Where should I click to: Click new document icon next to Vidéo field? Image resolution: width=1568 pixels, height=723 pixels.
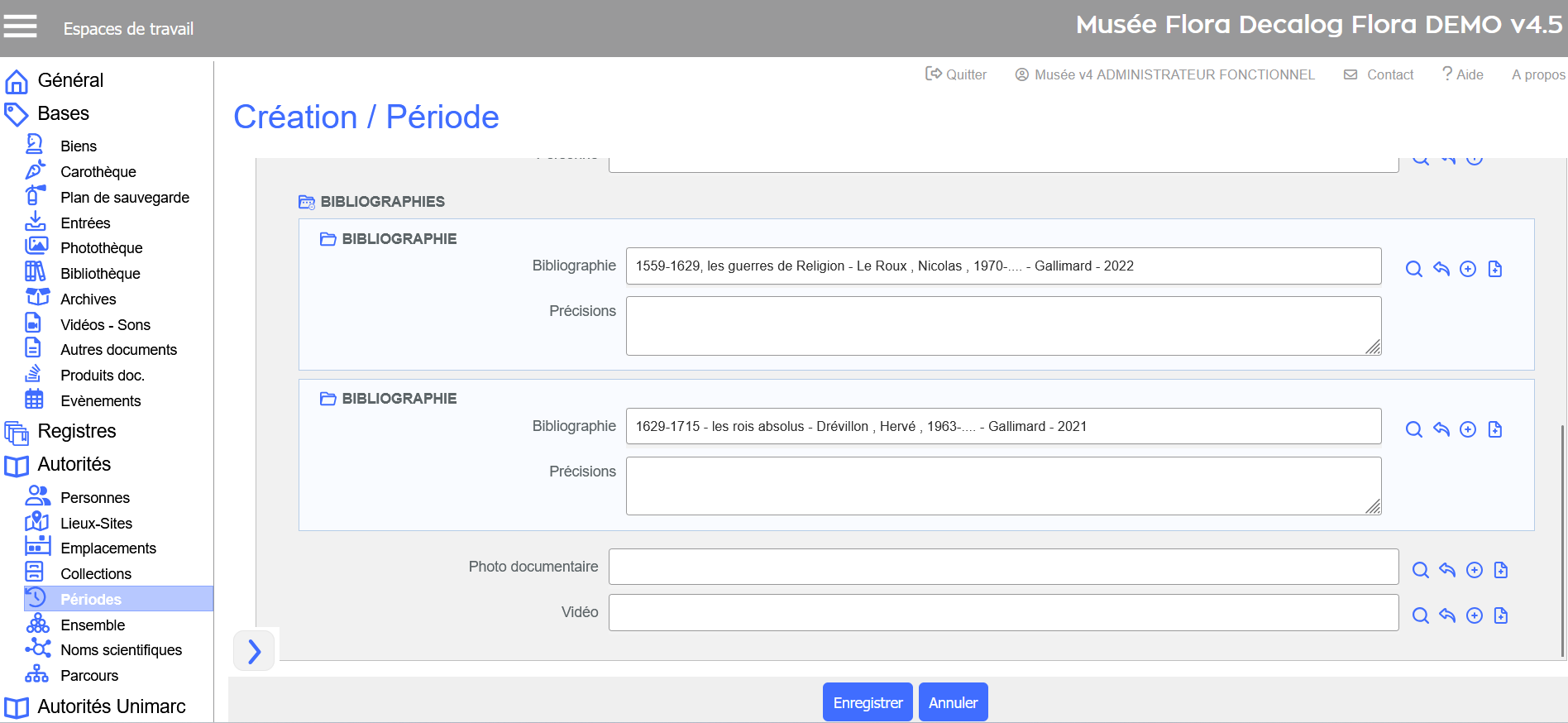1501,615
